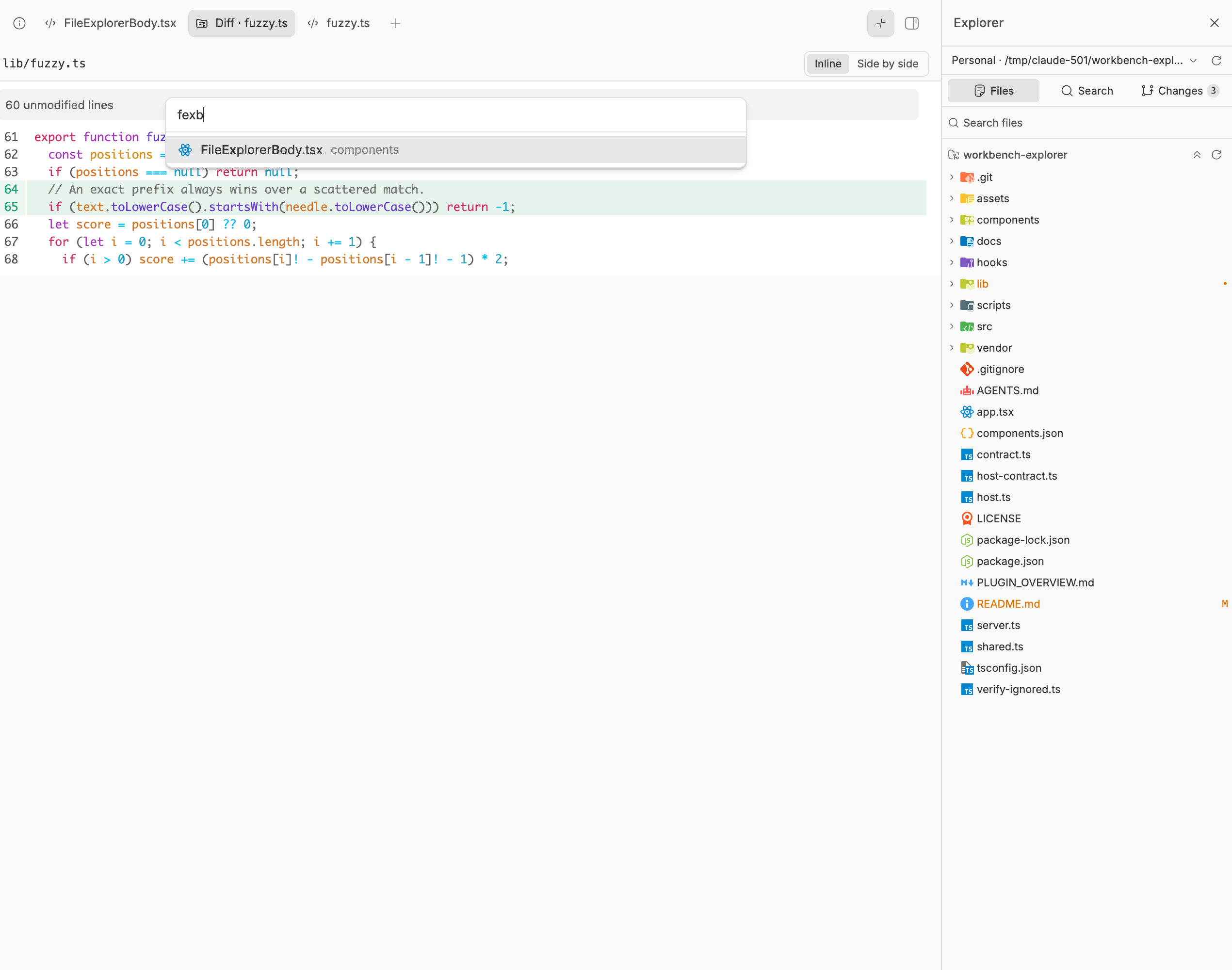
Task: Click the components folder icon
Action: click(967, 220)
